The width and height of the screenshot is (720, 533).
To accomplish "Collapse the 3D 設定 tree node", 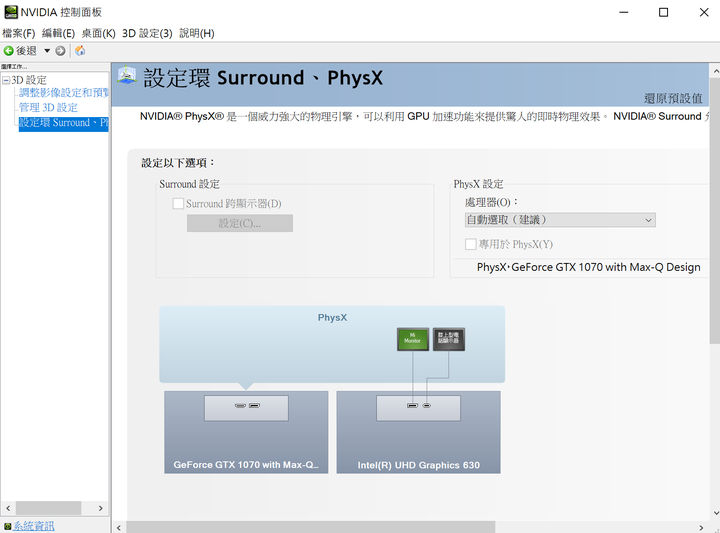I will pyautogui.click(x=6, y=80).
